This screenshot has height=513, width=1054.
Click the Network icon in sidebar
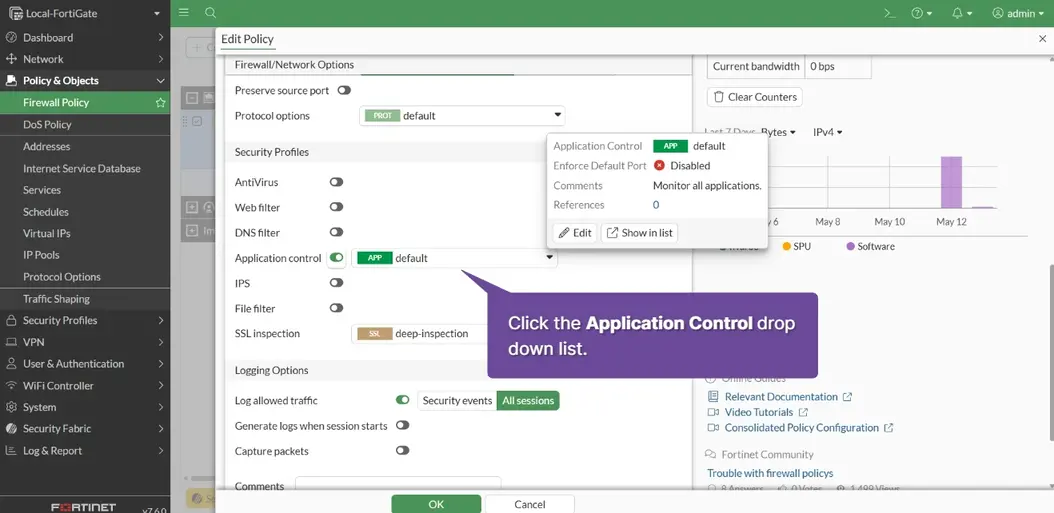11,59
